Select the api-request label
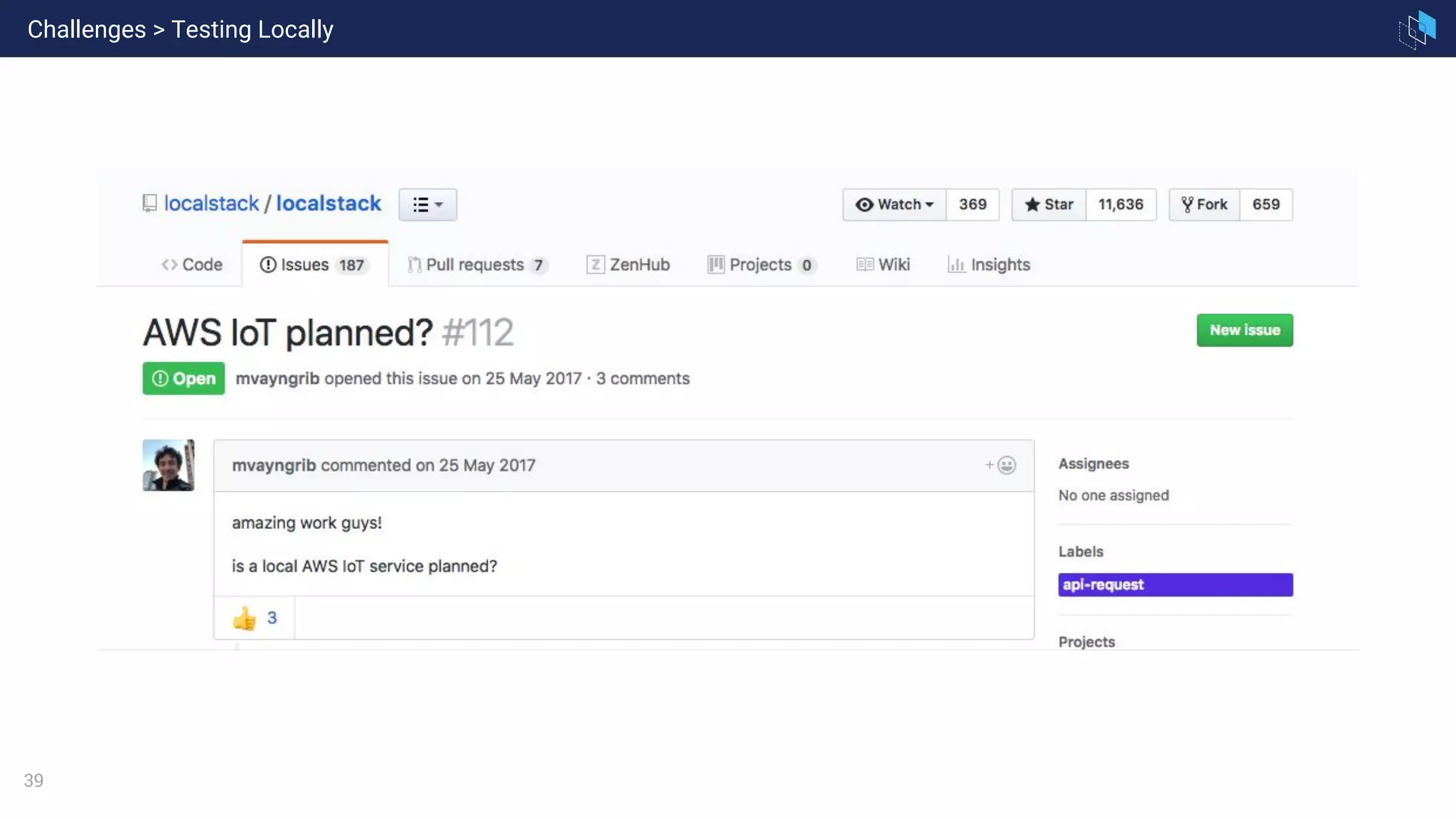 click(x=1175, y=584)
